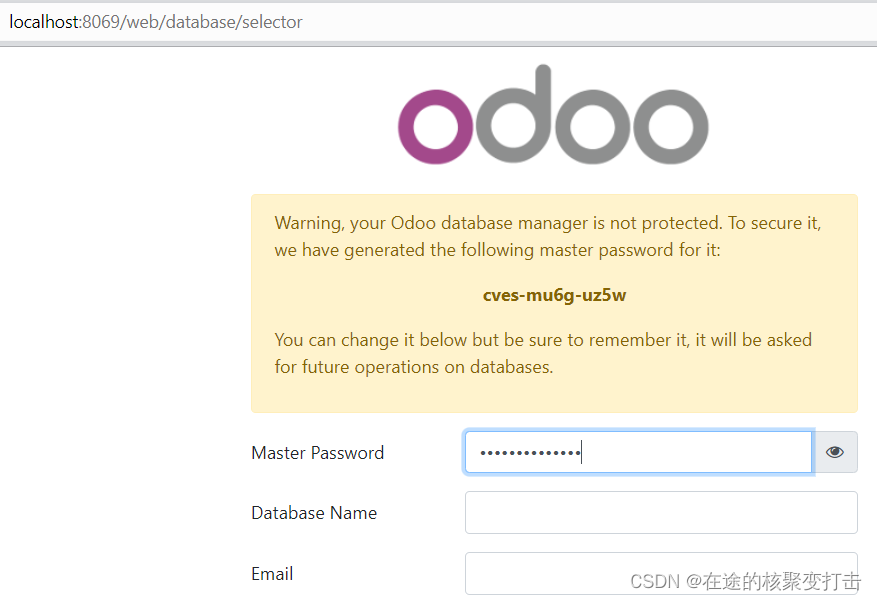Click the "localhost" host part of the URL

44,22
